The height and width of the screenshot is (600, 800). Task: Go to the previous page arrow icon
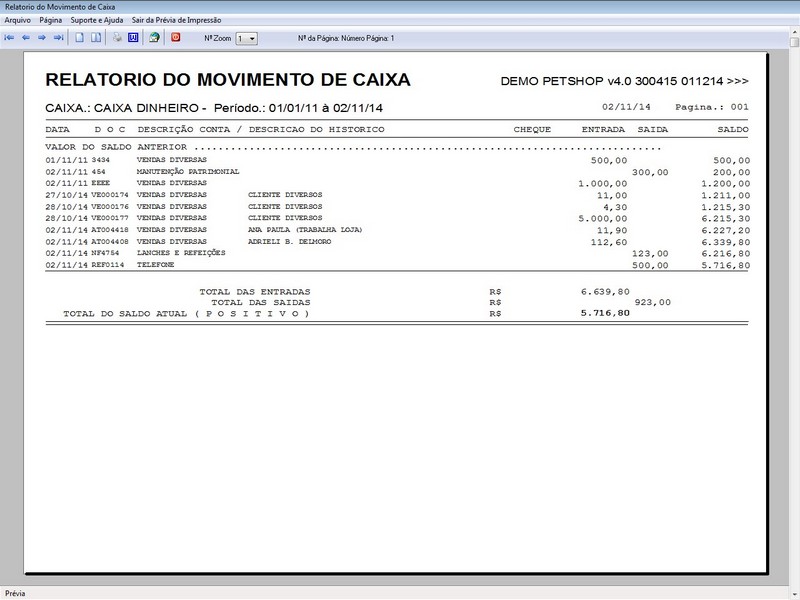click(25, 38)
